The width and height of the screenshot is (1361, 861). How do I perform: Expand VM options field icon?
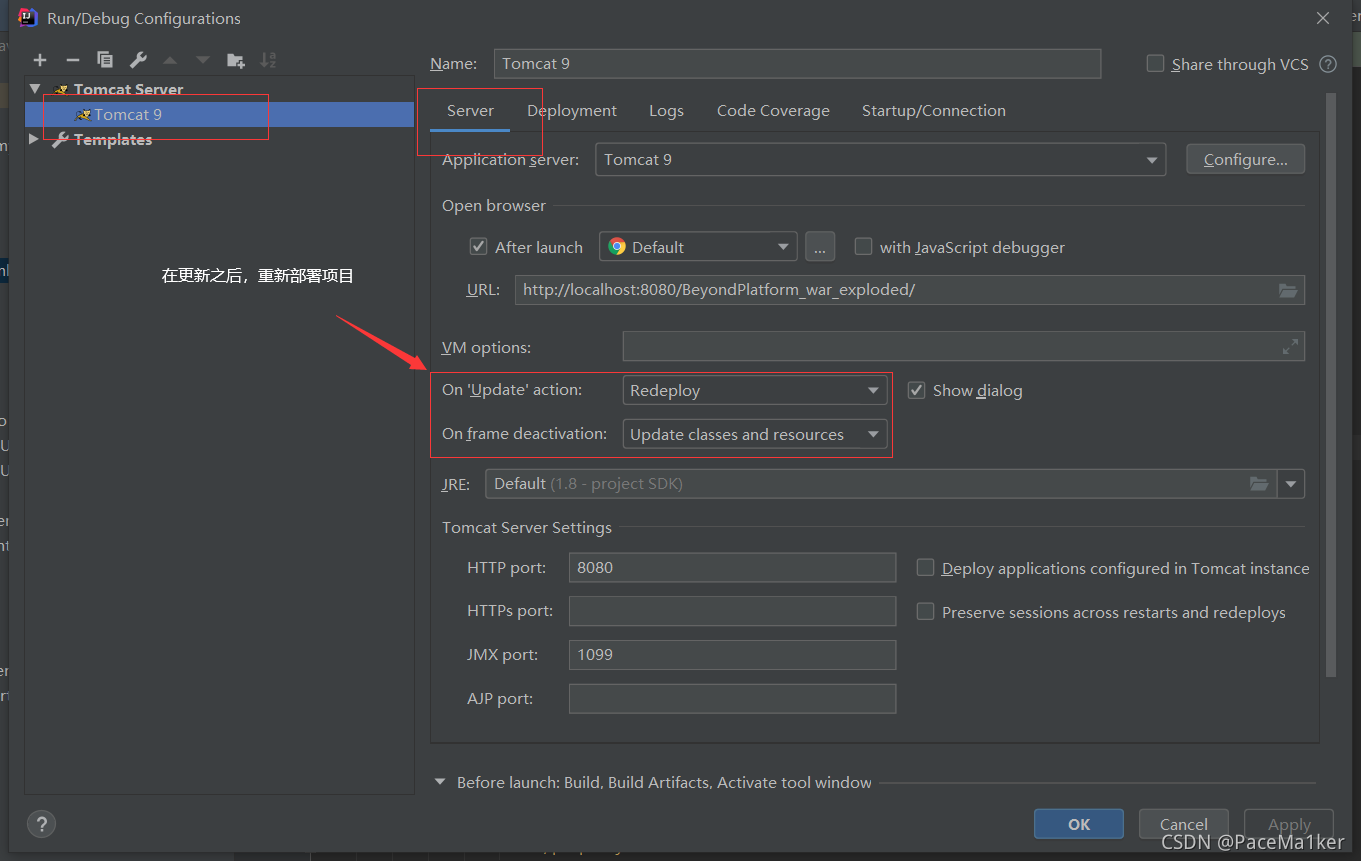pos(1291,347)
